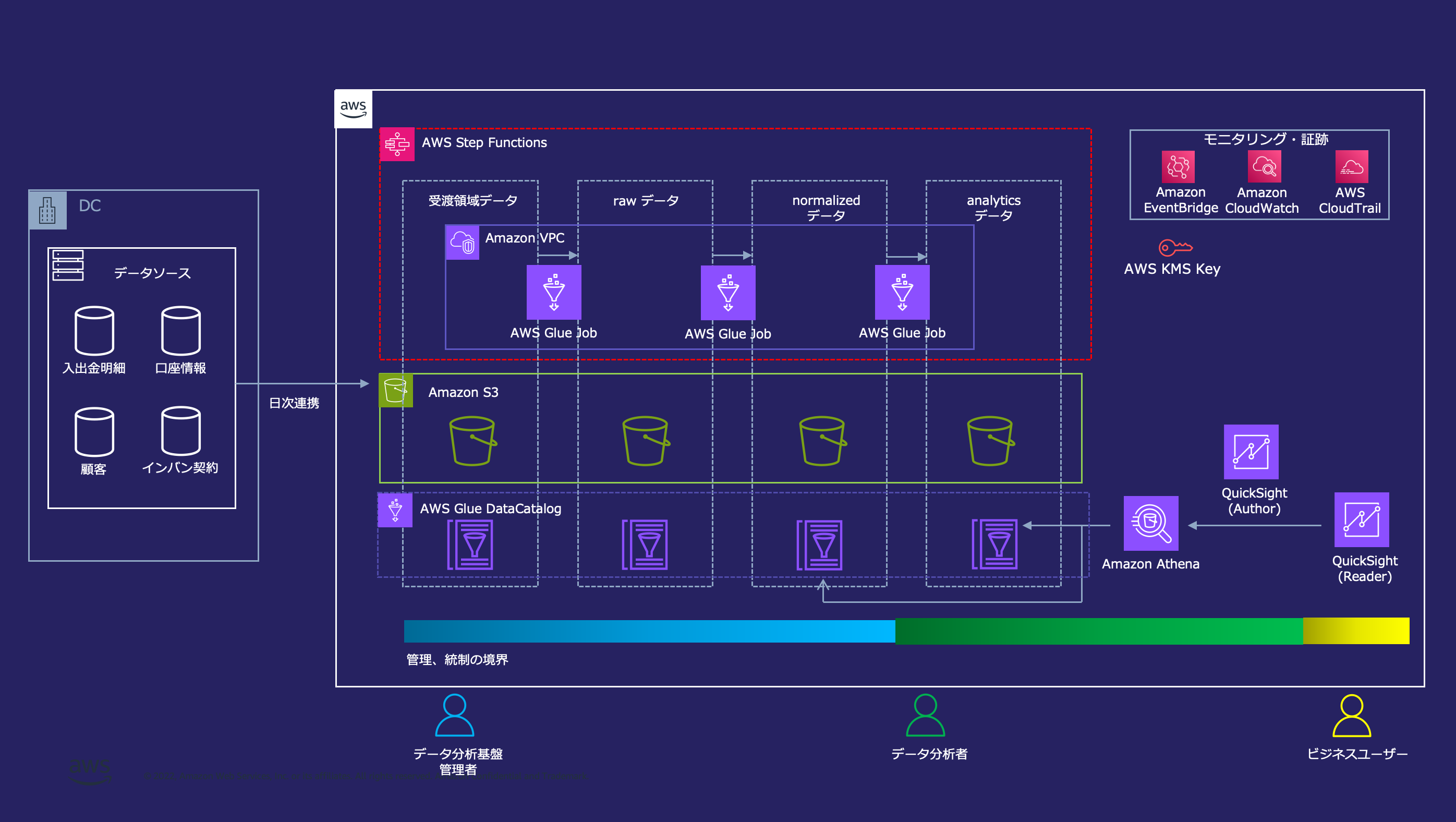This screenshot has width=1456, height=822.
Task: Click the データ分析基盤管理者 user icon
Action: coord(455,715)
